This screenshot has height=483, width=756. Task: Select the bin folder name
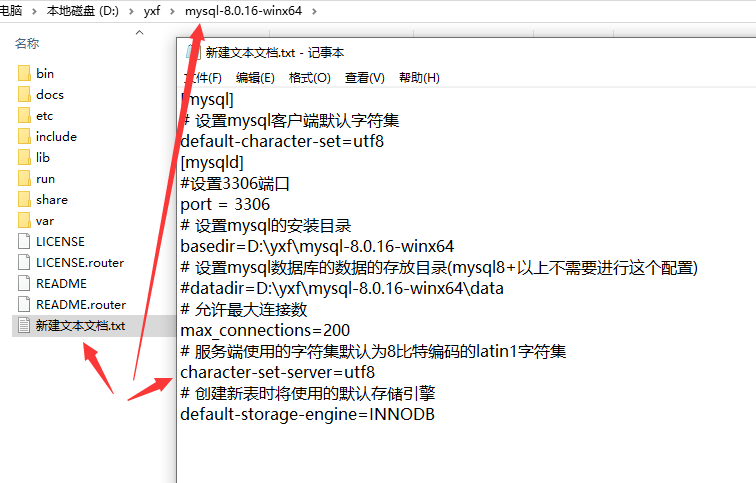(45, 74)
